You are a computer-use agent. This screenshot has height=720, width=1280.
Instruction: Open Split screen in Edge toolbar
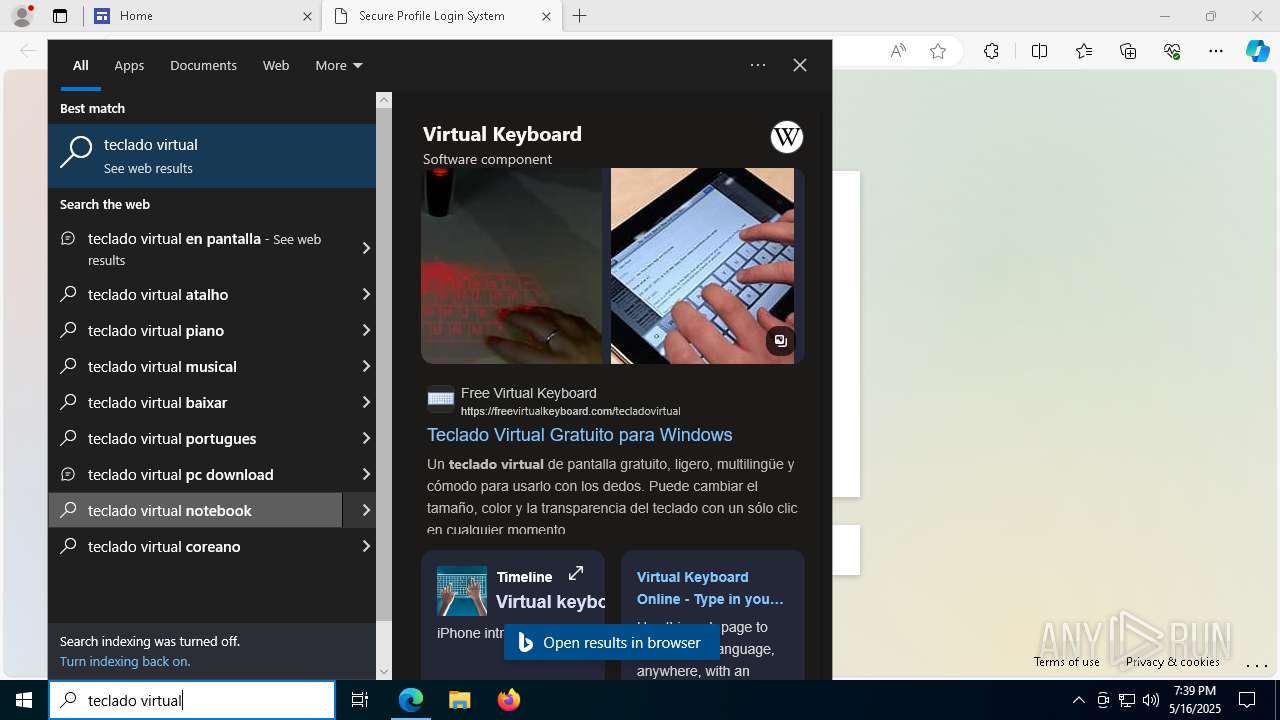point(1039,51)
